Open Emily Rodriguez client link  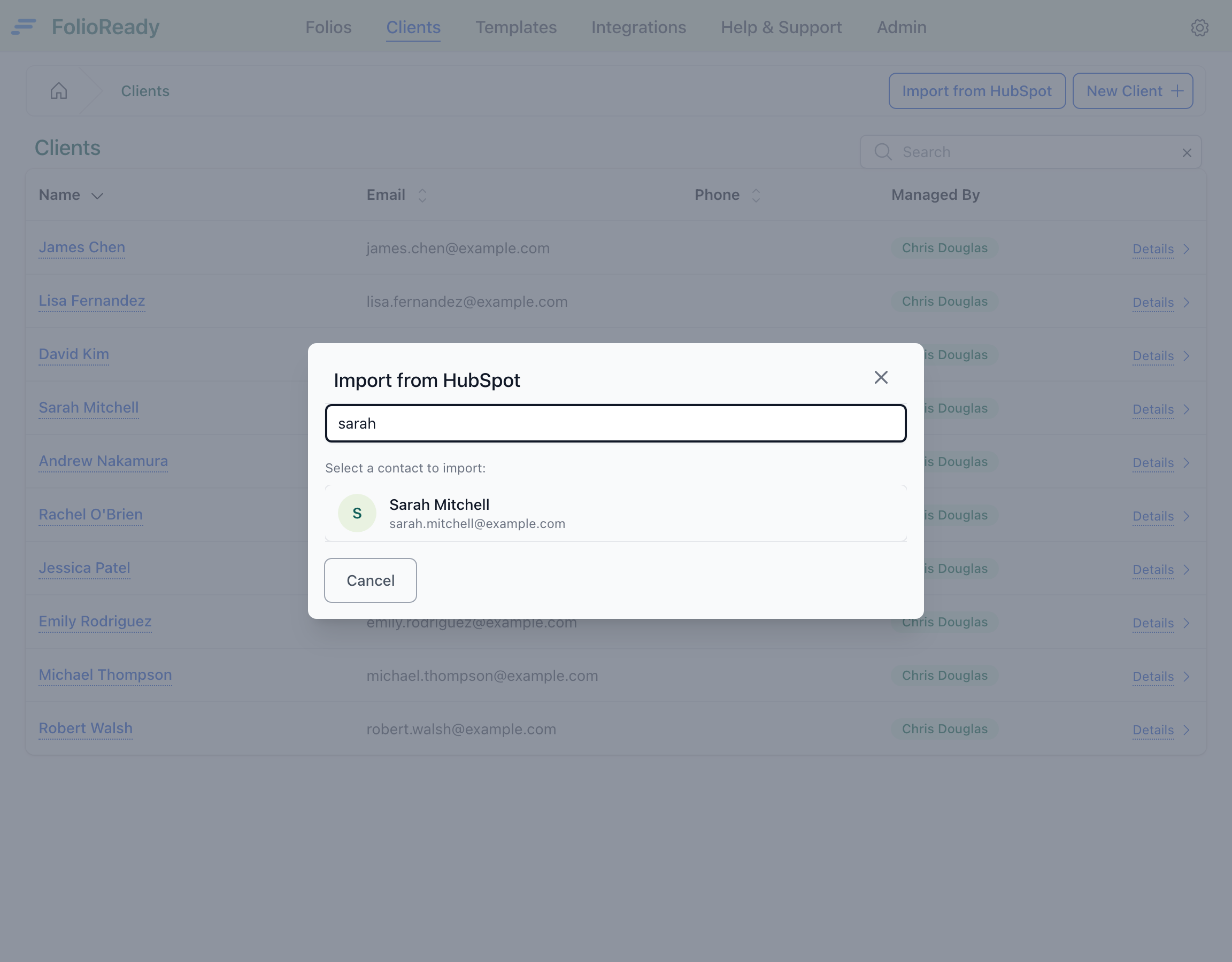[x=95, y=622]
